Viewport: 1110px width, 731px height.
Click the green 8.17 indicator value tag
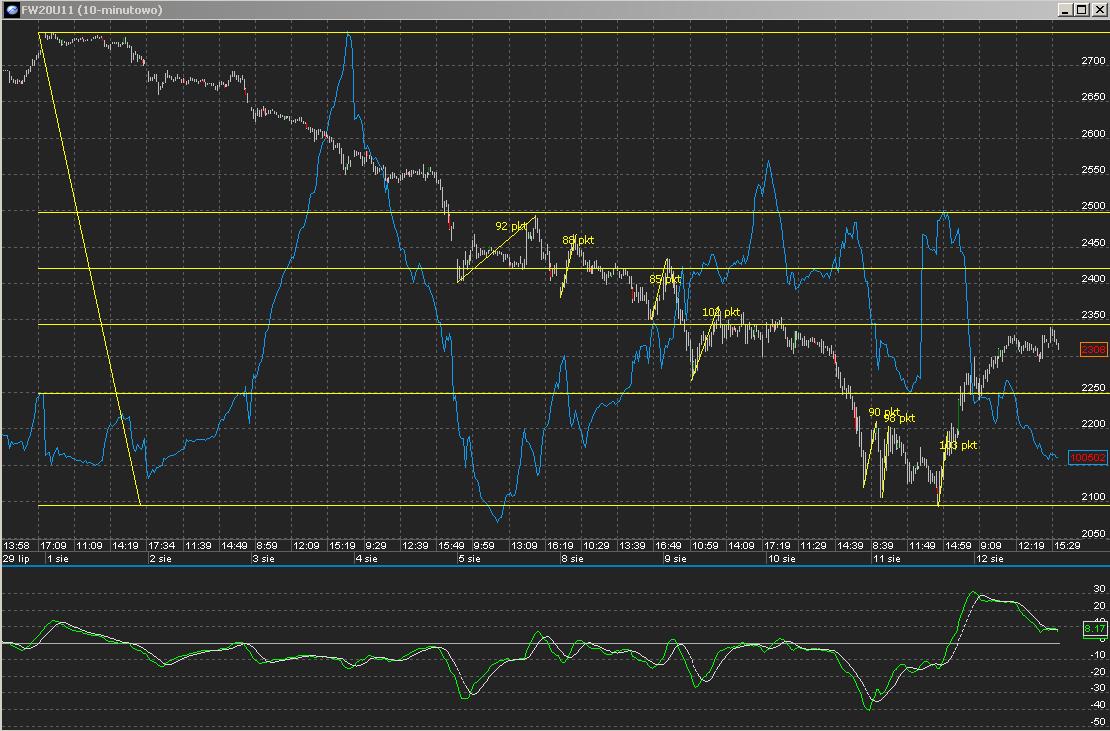pyautogui.click(x=1094, y=628)
